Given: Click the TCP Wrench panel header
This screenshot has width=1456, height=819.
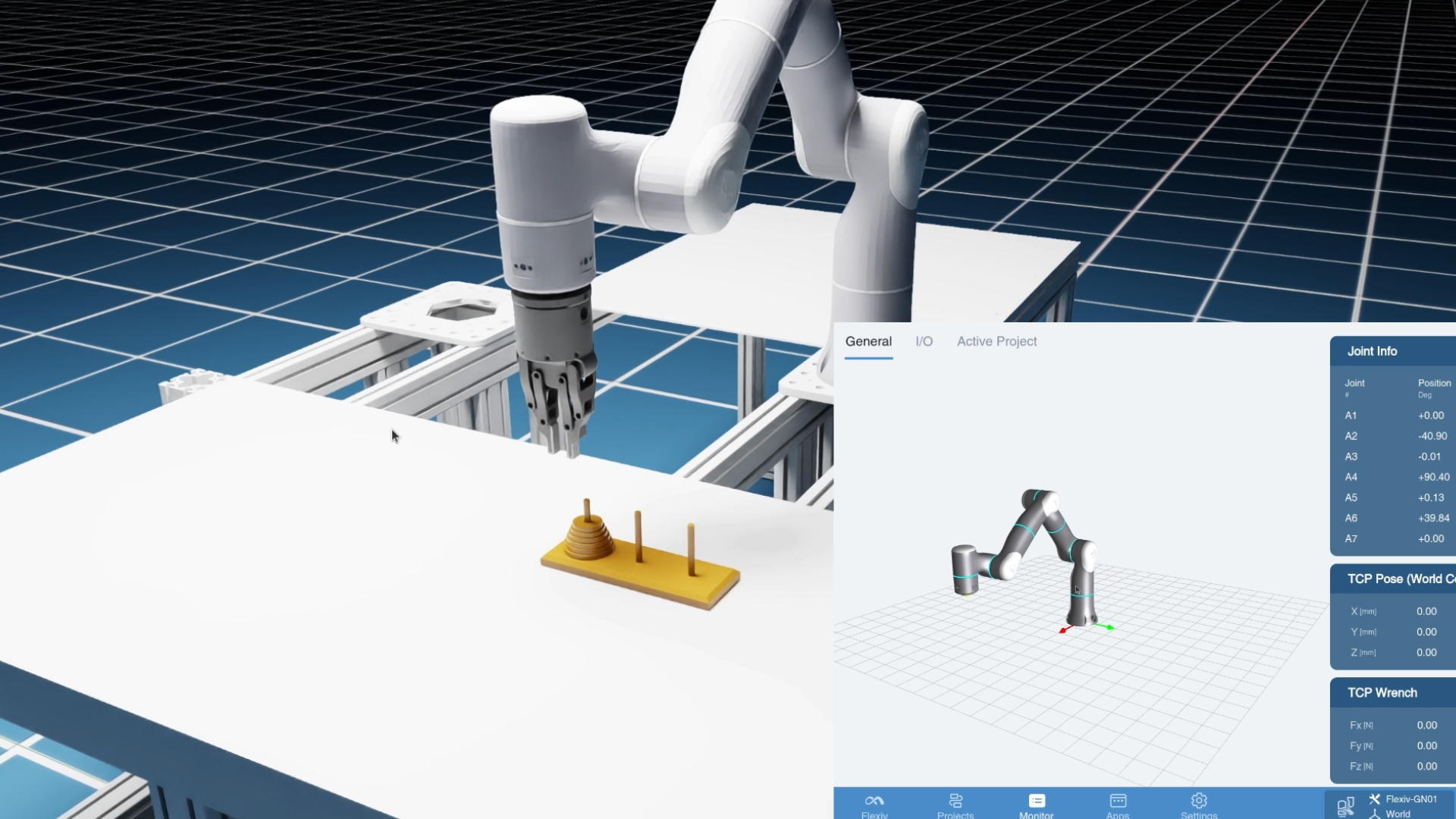Looking at the screenshot, I should click(x=1382, y=692).
